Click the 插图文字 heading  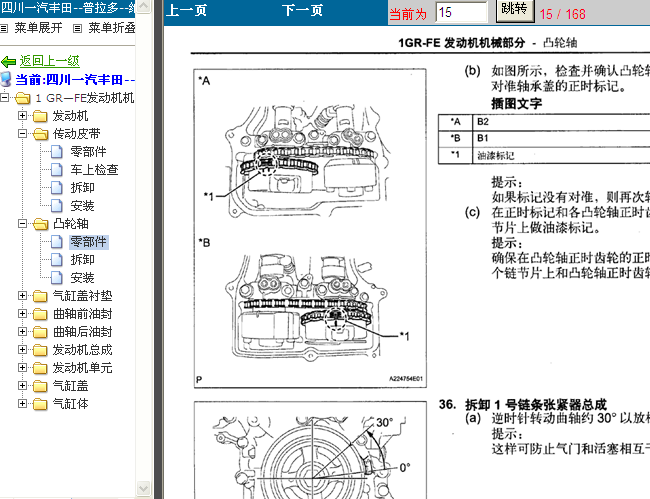pos(517,103)
